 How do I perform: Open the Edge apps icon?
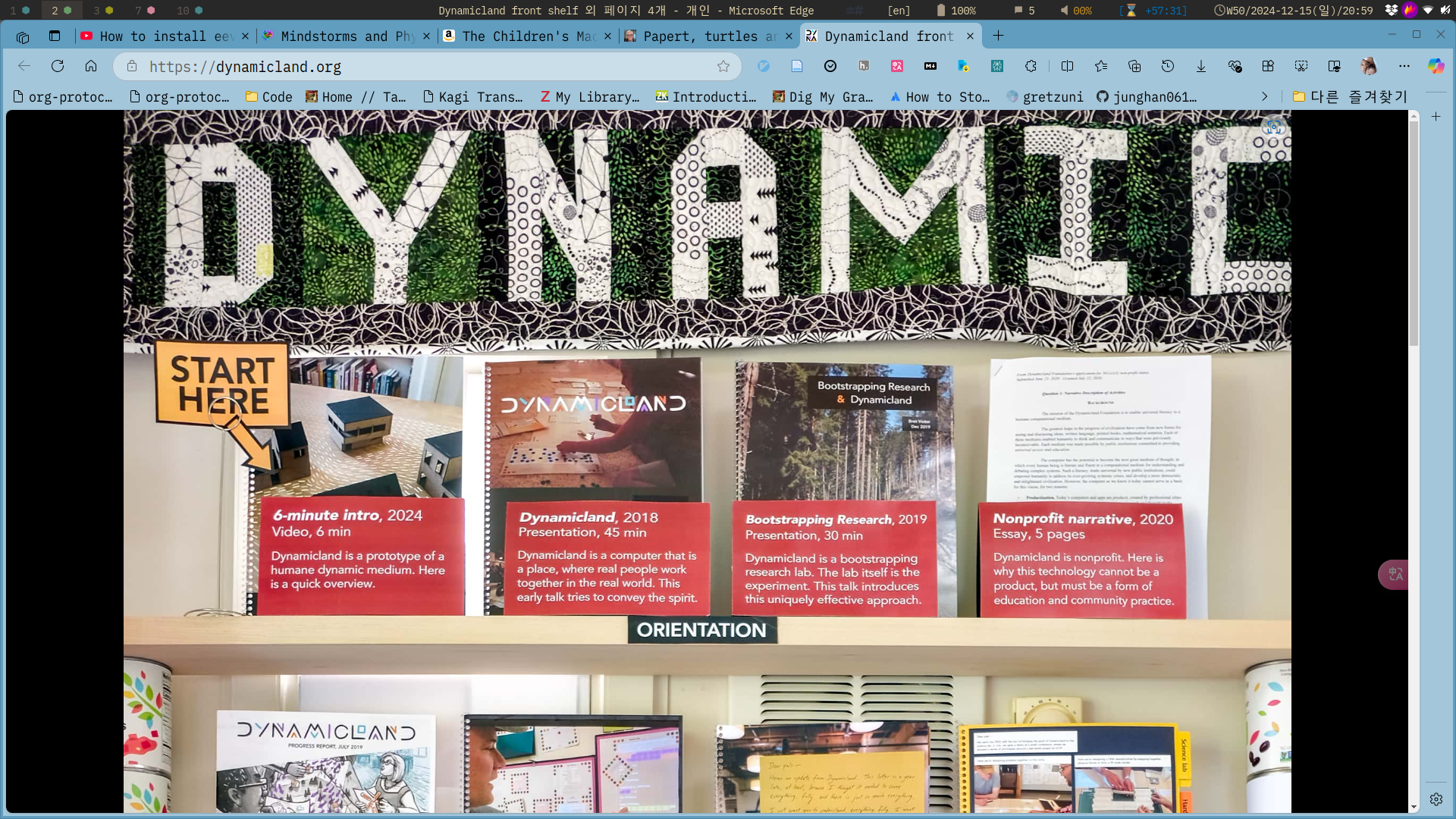(1268, 66)
